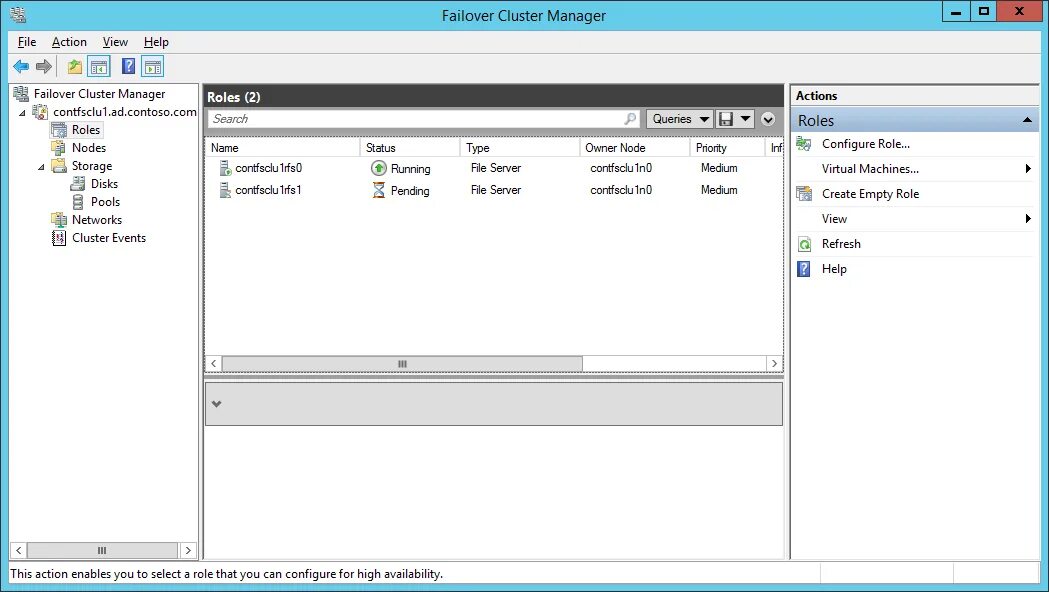Click the Failover Cluster Manager root icon
Image resolution: width=1049 pixels, height=592 pixels.
pos(21,94)
